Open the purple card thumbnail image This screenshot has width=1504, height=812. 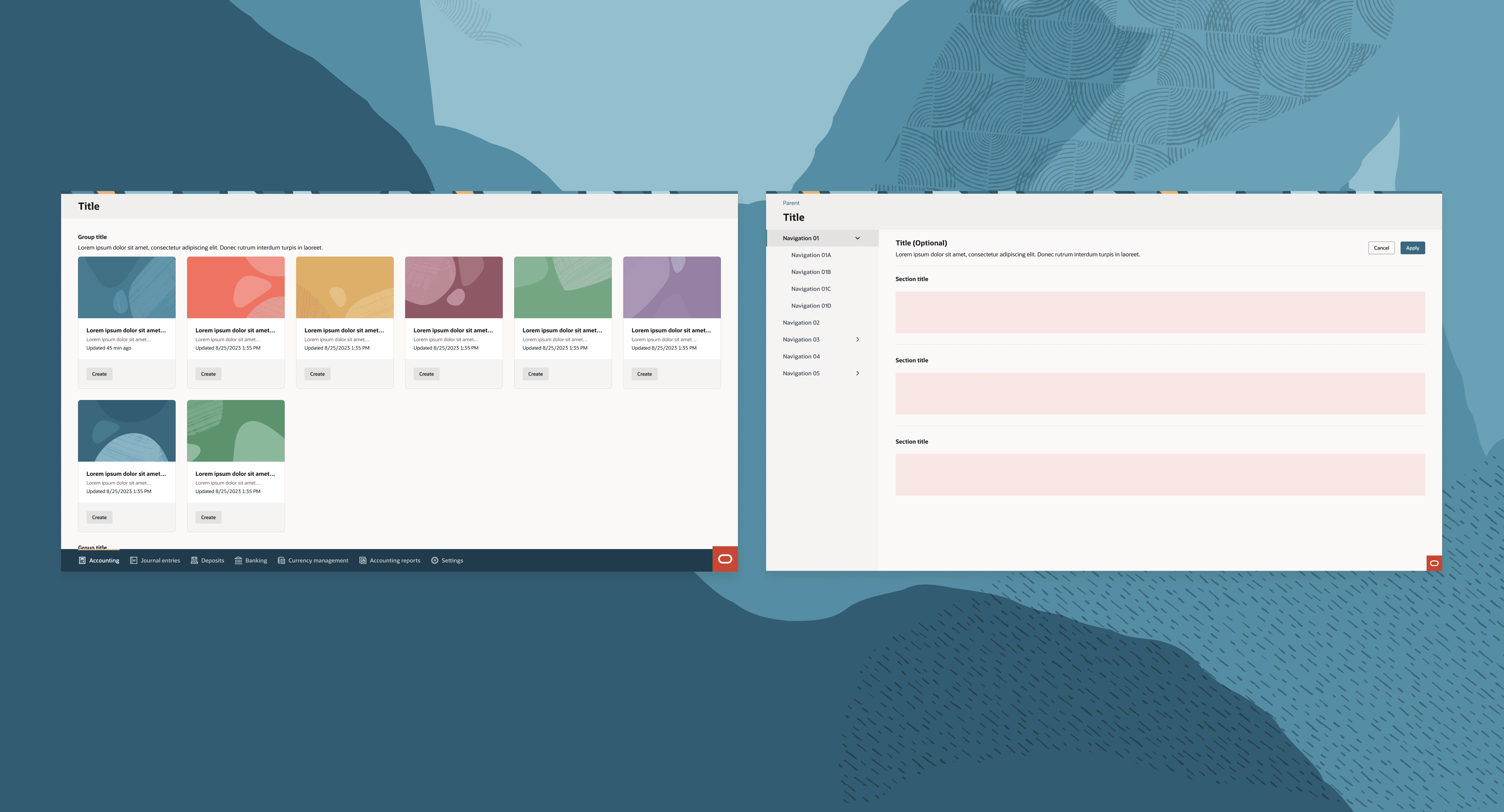tap(672, 287)
